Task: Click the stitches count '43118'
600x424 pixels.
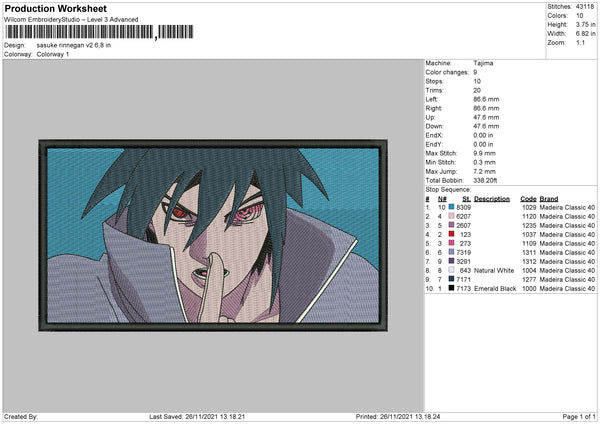Action: [585, 7]
